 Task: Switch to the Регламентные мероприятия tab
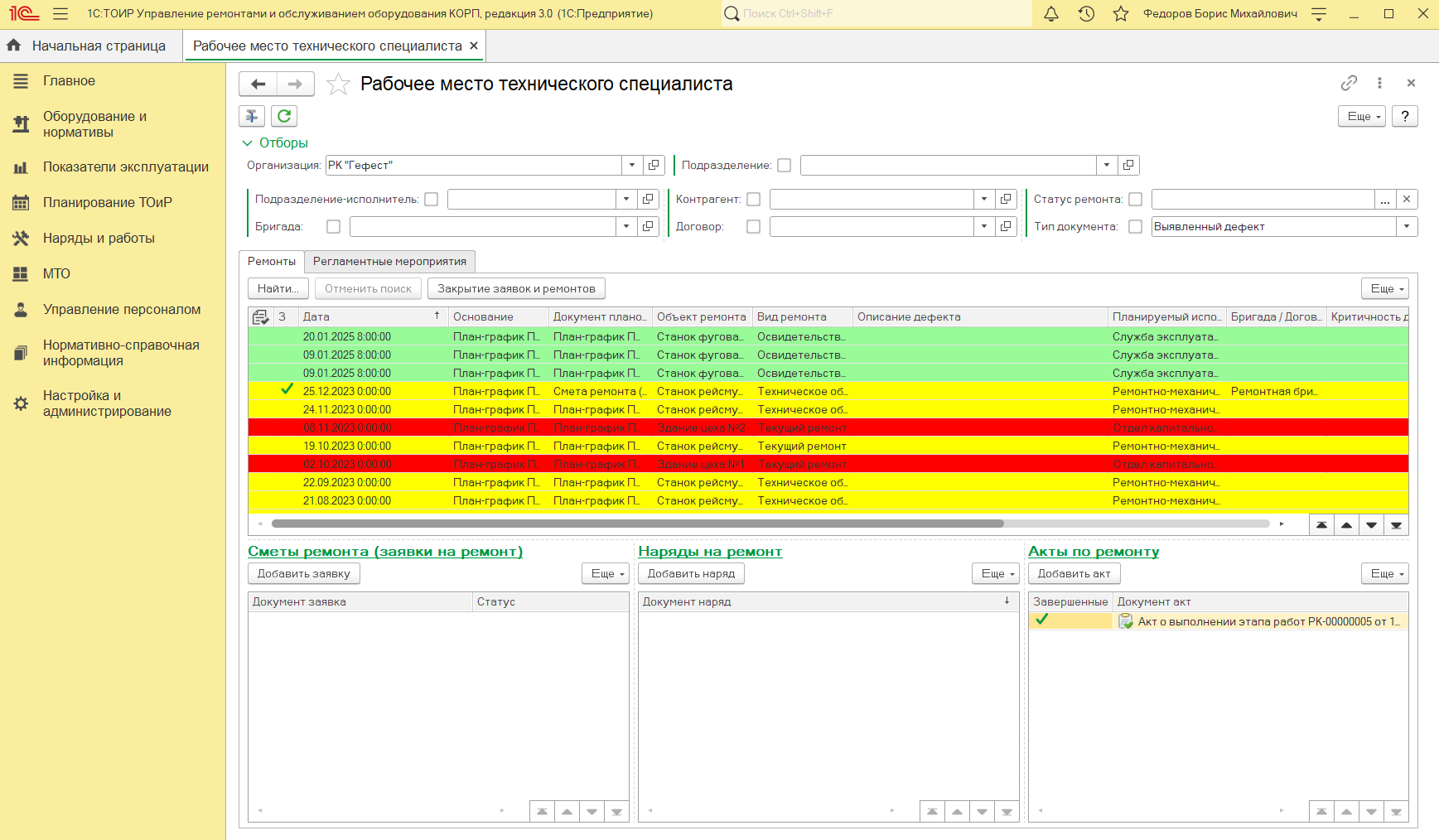[389, 262]
